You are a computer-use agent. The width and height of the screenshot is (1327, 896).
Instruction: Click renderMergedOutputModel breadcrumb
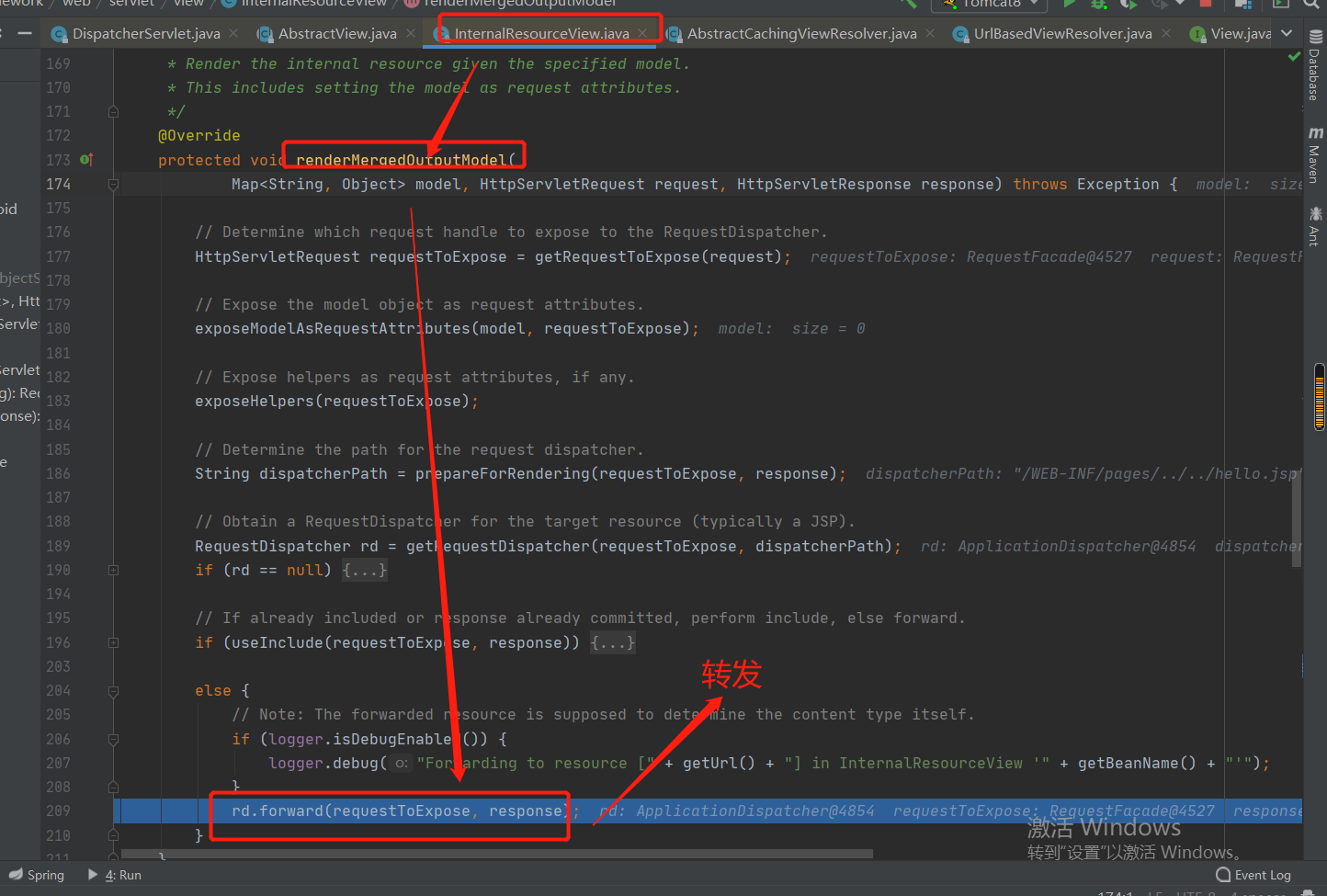(510, 4)
